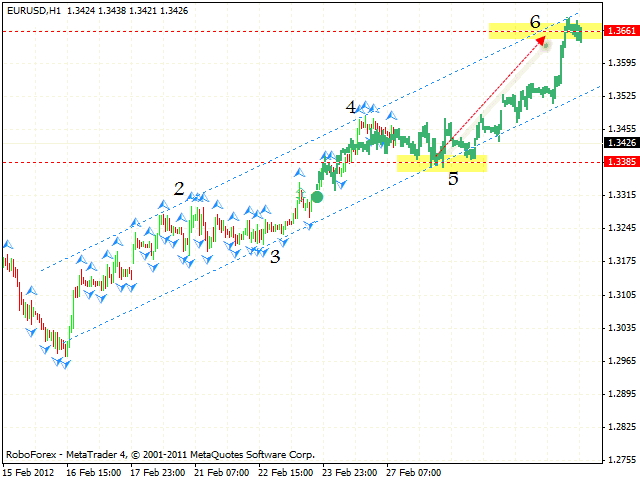Click the 1.3035 price axis label
640x480 pixels.
(621, 327)
